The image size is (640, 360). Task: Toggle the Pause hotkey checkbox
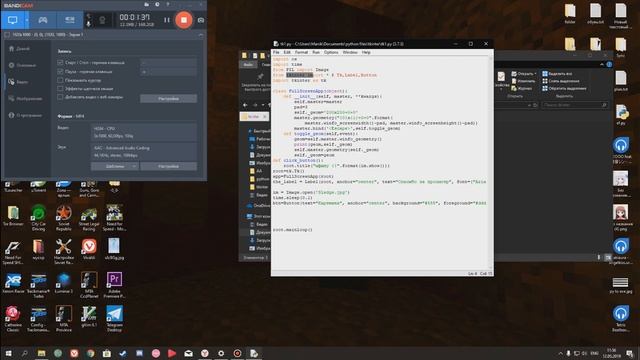[60, 71]
